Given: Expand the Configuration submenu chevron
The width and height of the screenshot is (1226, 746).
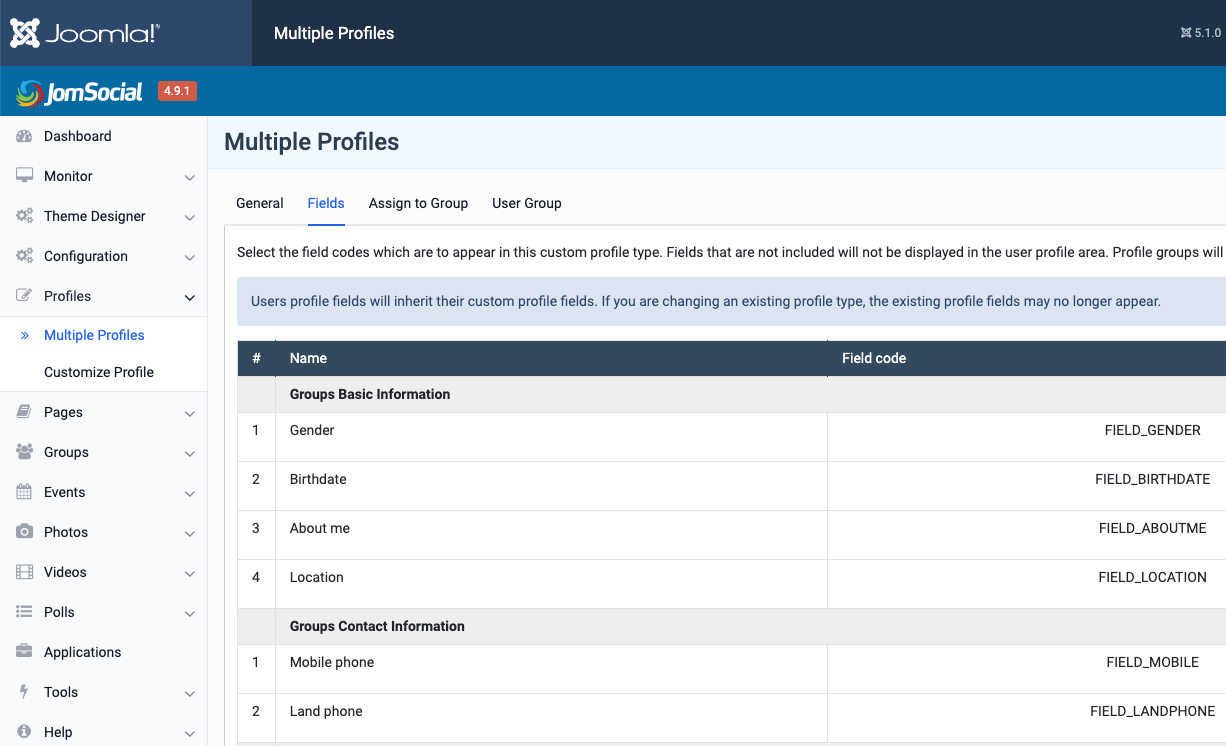Looking at the screenshot, I should [x=190, y=257].
